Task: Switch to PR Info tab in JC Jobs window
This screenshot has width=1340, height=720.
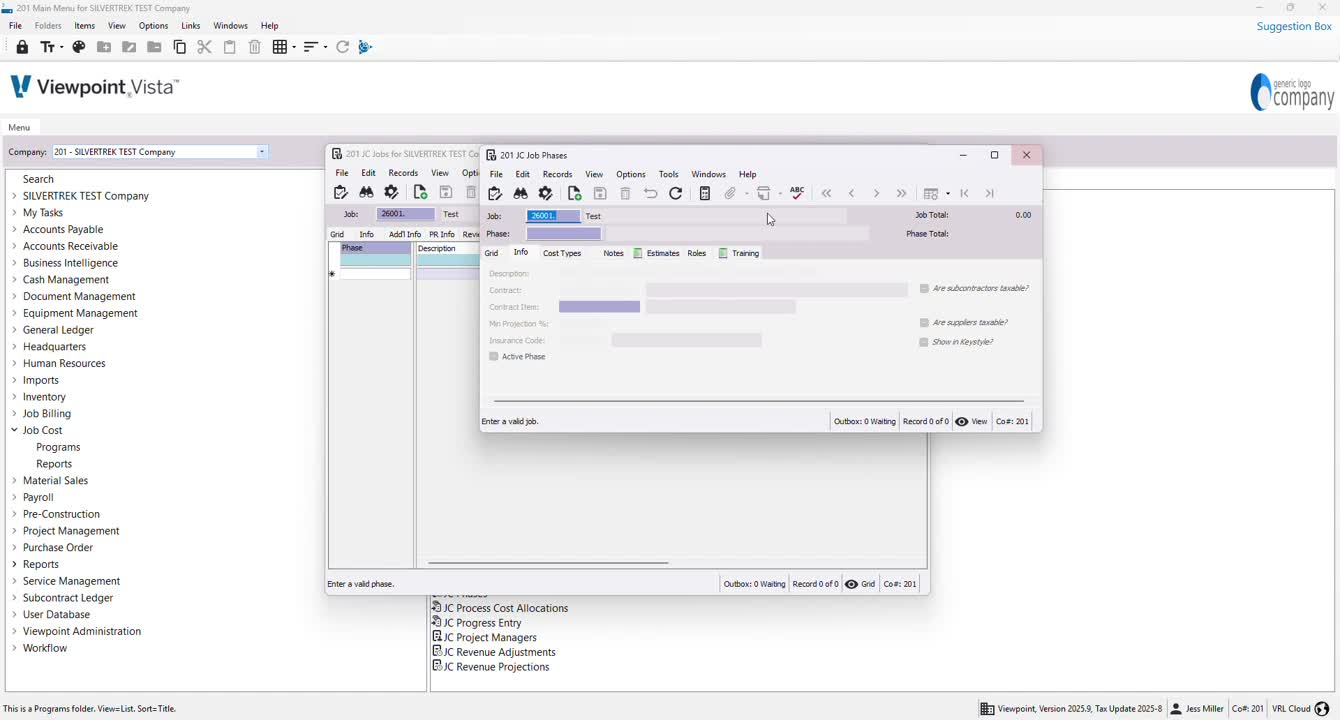Action: coord(441,235)
